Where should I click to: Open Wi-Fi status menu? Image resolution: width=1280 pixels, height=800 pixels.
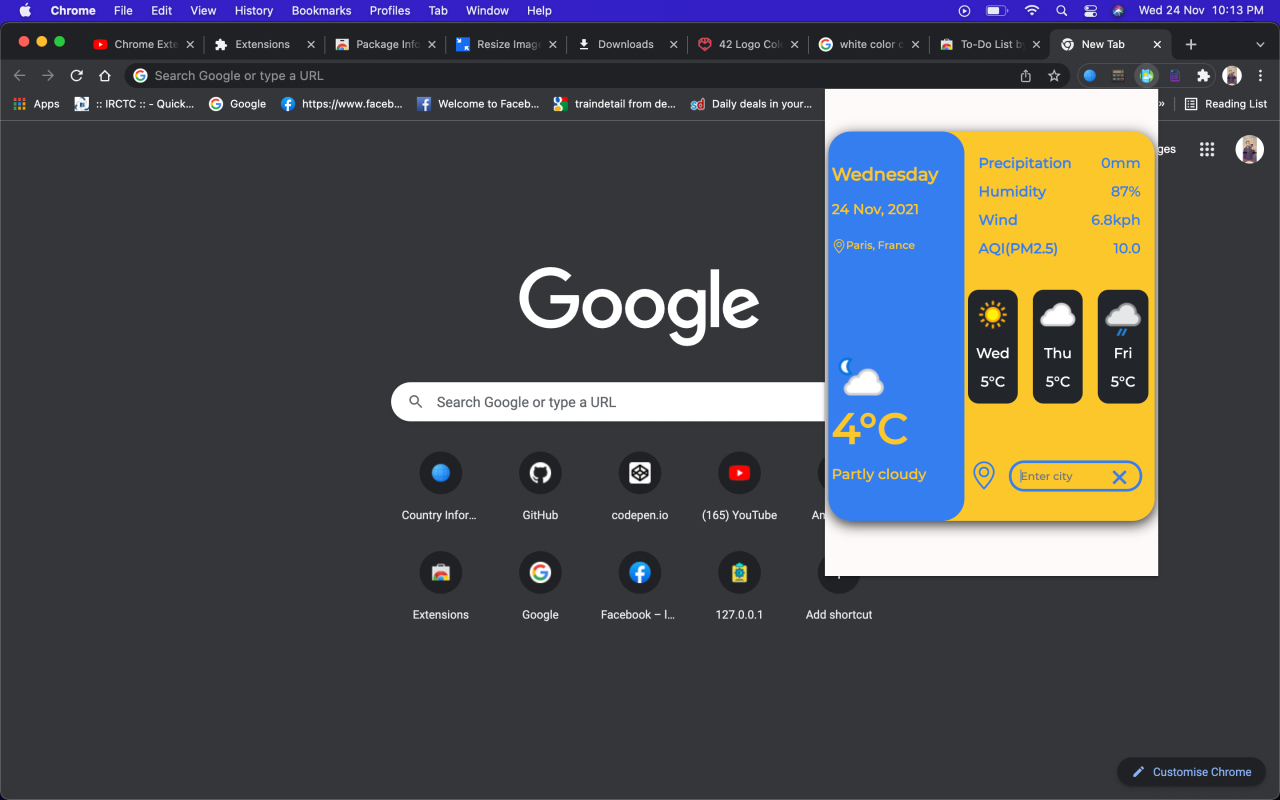(x=1032, y=10)
